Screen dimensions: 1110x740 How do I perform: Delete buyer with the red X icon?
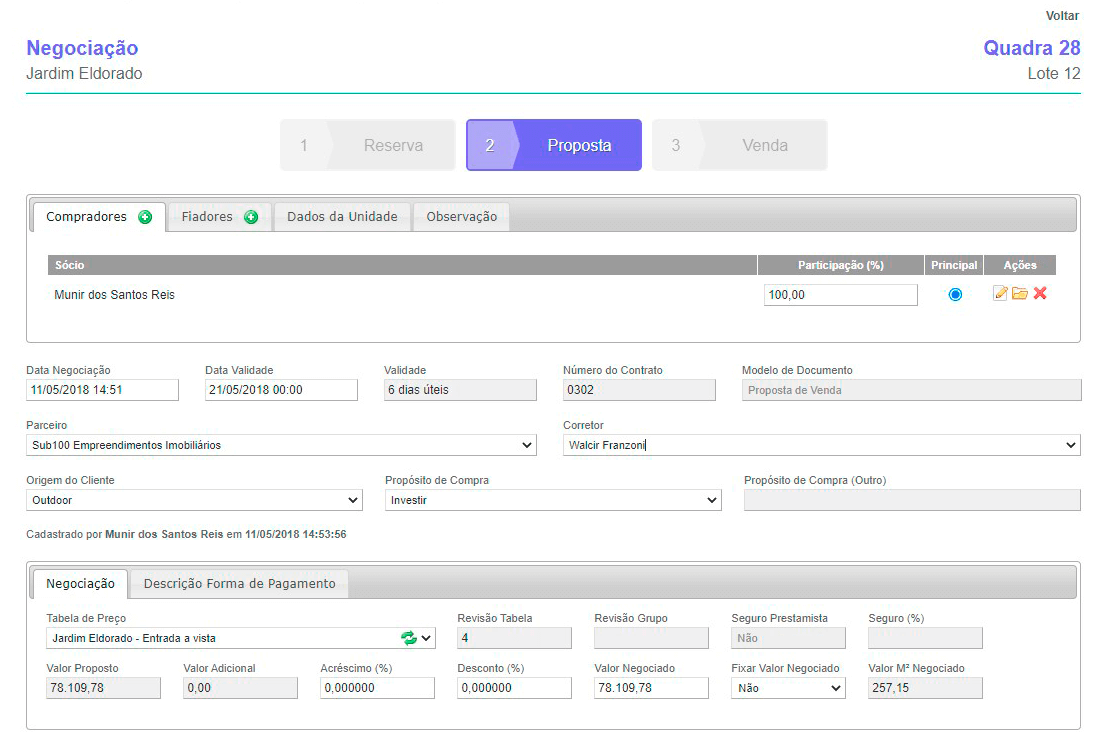tap(1040, 294)
